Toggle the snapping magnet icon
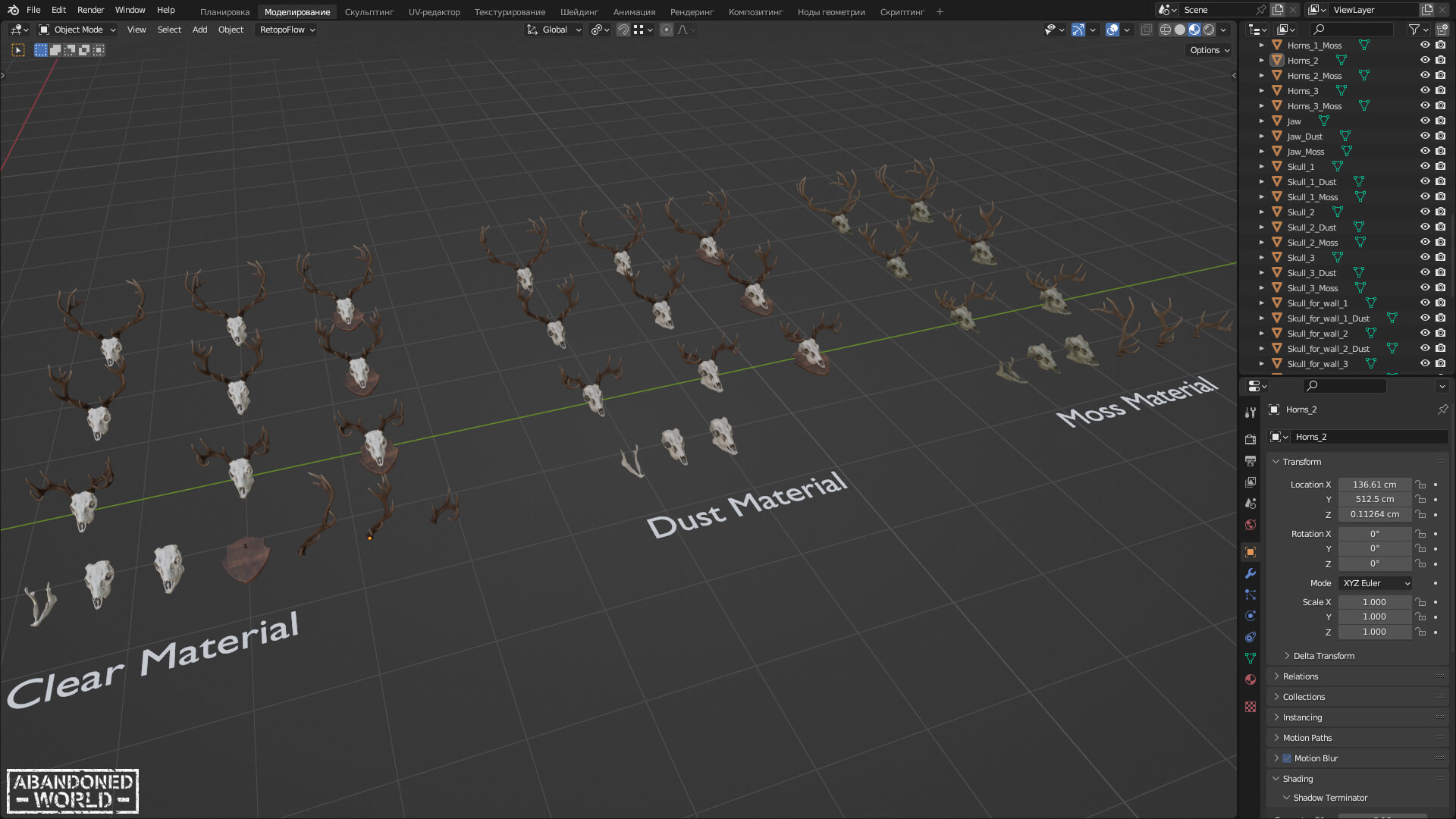The height and width of the screenshot is (819, 1456). pos(623,30)
